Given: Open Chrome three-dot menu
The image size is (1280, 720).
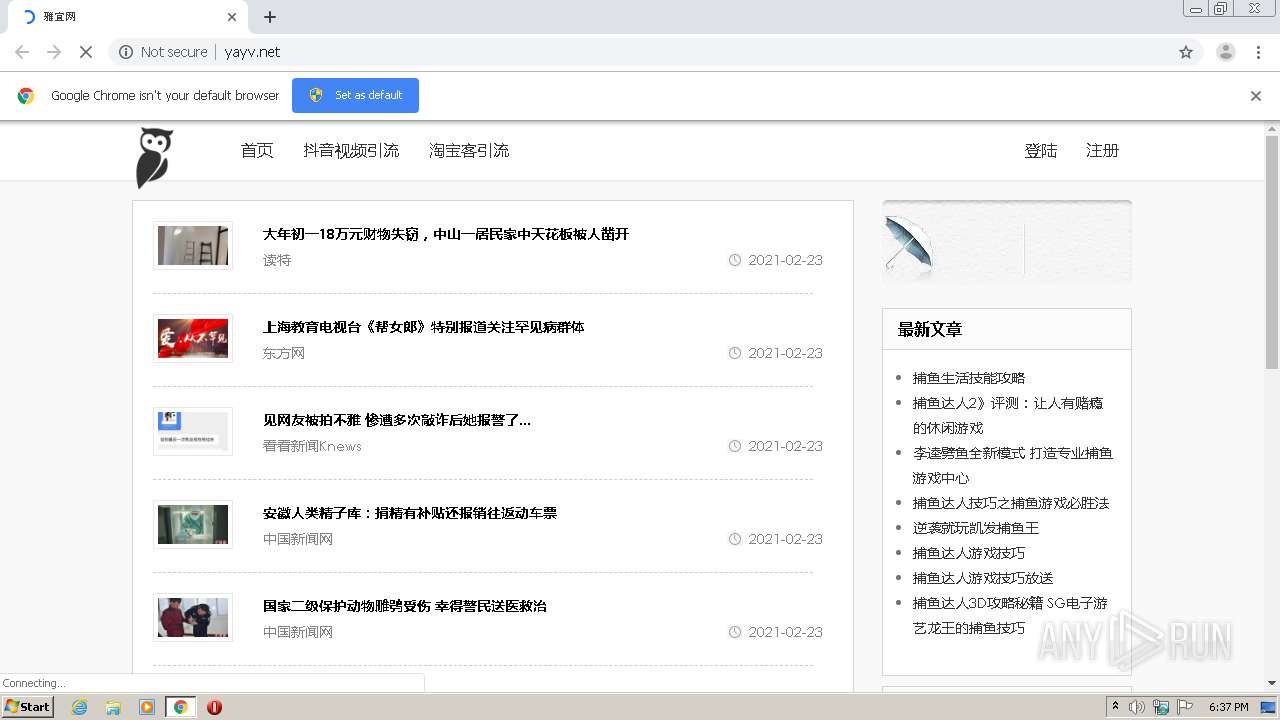Looking at the screenshot, I should pos(1259,52).
